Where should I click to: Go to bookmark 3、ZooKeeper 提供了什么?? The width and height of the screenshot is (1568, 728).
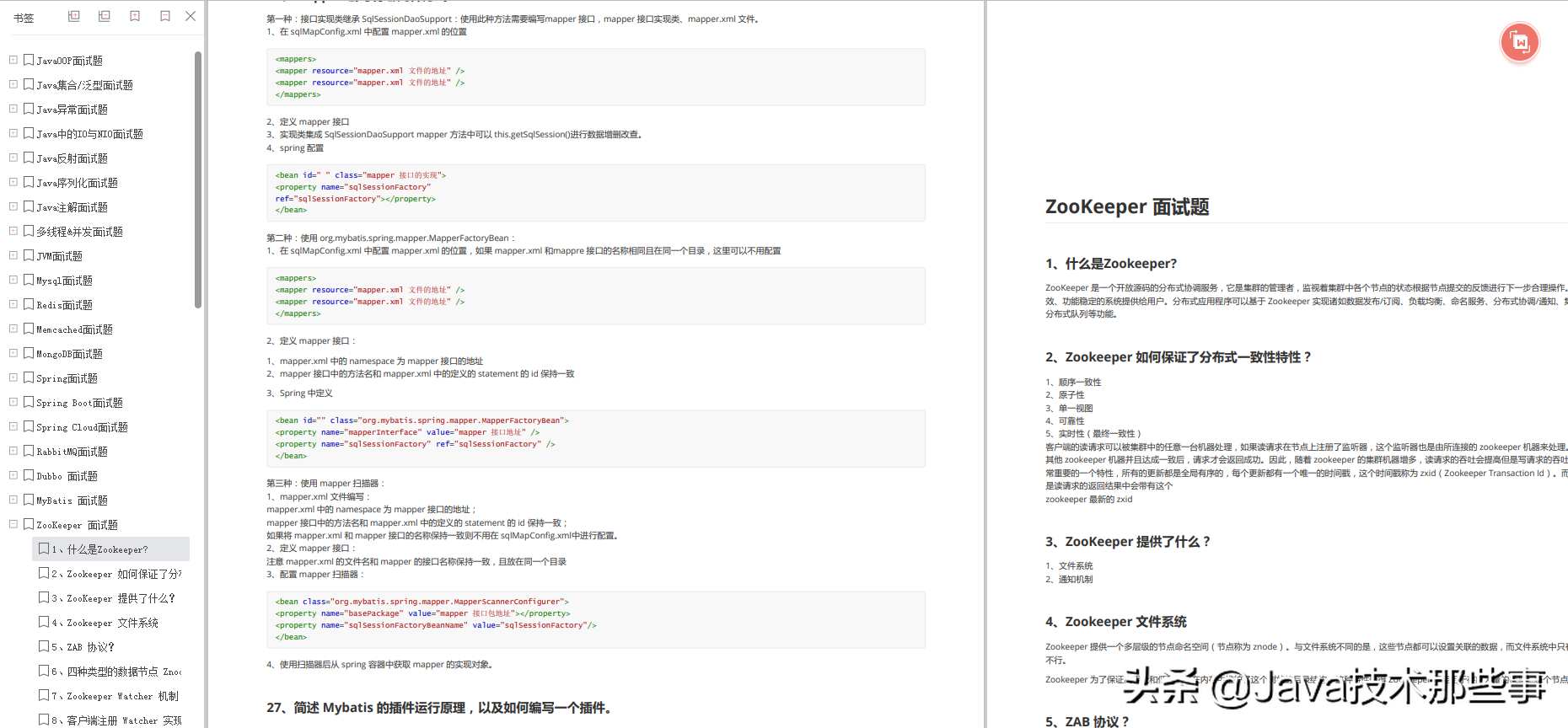pos(113,598)
